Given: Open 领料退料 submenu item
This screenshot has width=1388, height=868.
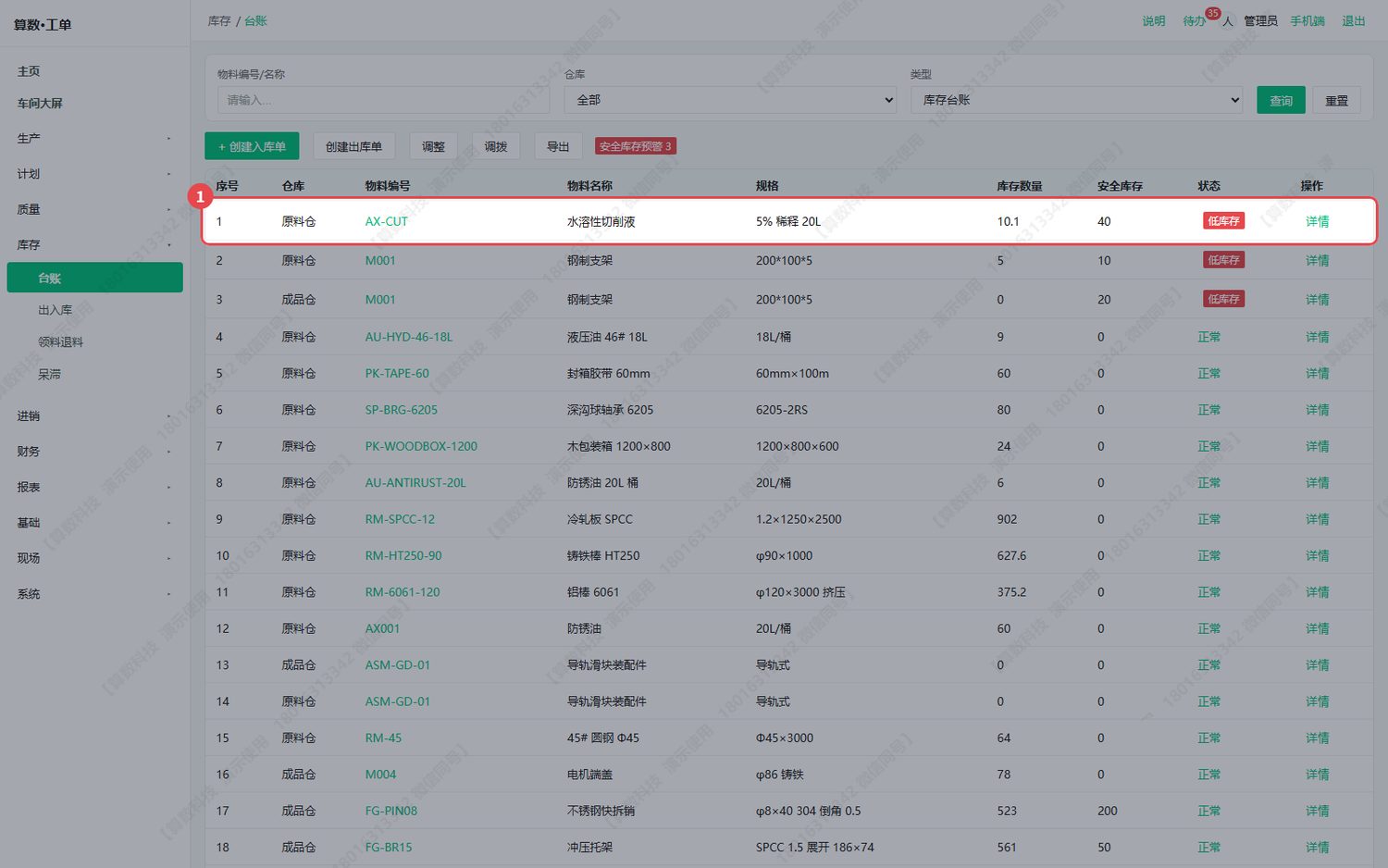Looking at the screenshot, I should [x=60, y=342].
